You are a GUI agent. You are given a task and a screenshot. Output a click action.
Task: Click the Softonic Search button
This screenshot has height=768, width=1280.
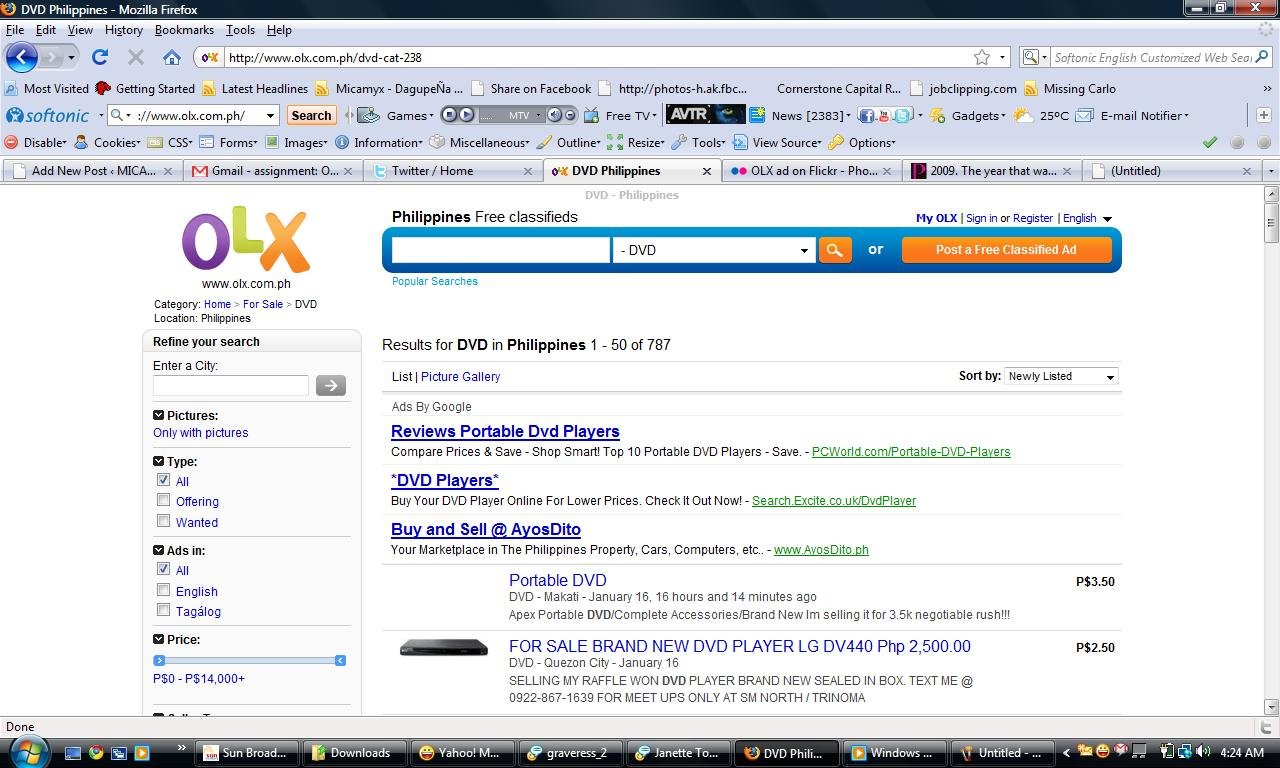(311, 115)
